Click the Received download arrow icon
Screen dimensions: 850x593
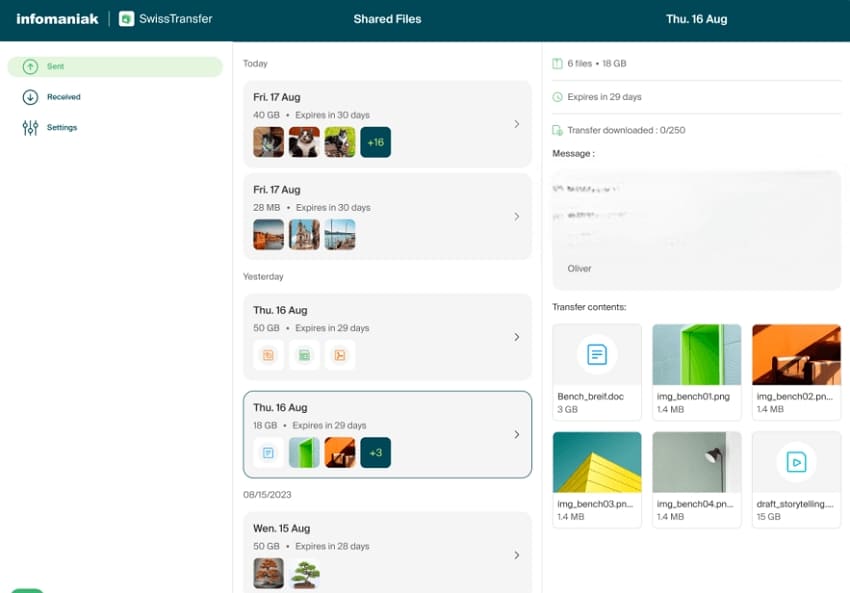click(30, 97)
